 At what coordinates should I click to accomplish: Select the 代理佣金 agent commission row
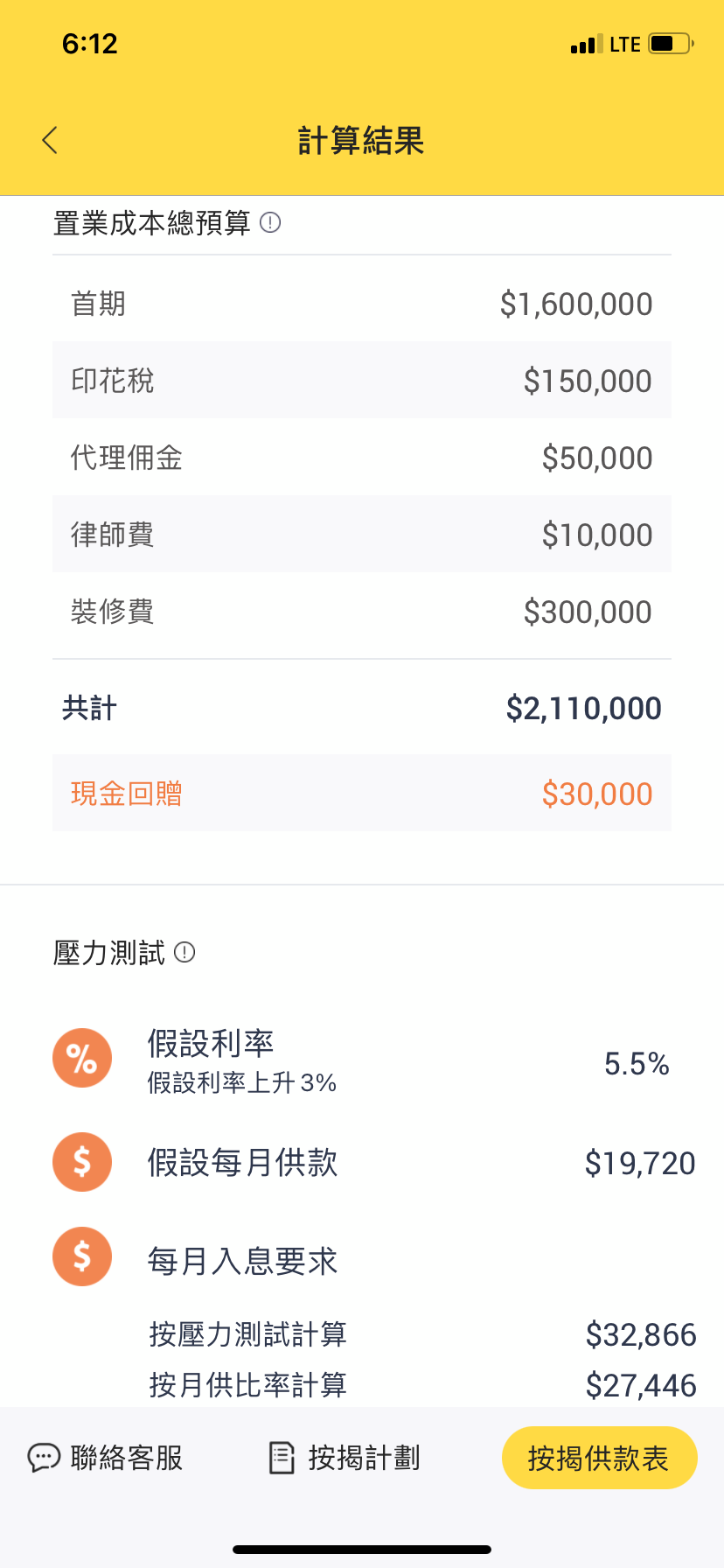(x=362, y=457)
